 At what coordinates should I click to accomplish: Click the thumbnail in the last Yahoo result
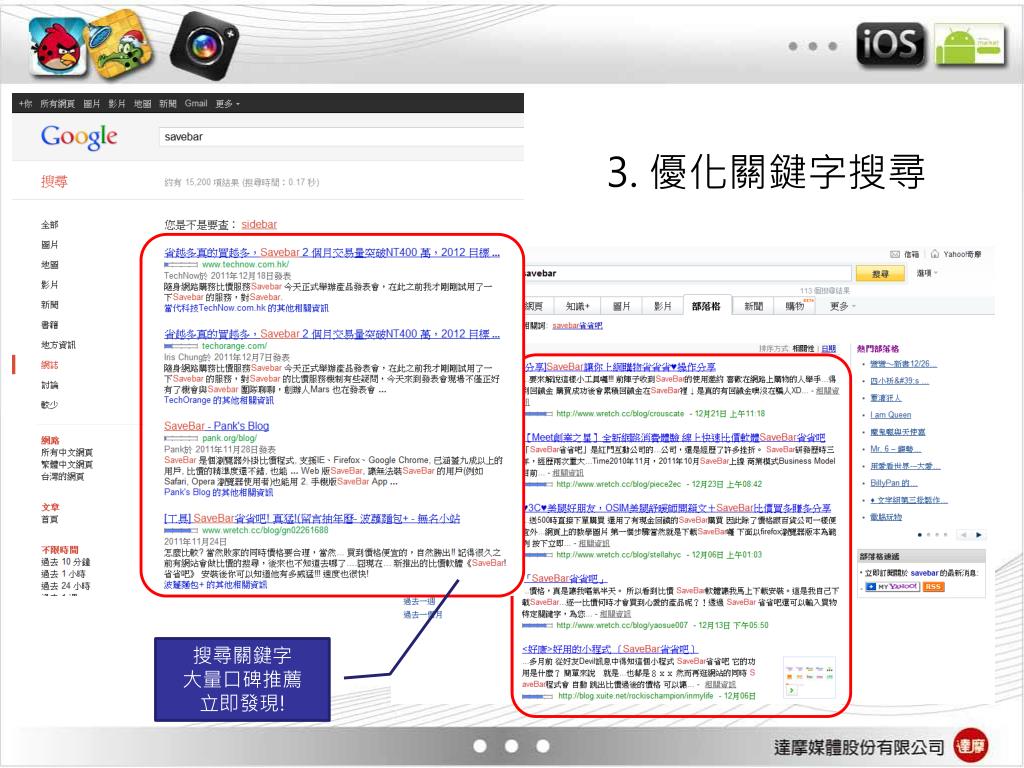pos(809,677)
